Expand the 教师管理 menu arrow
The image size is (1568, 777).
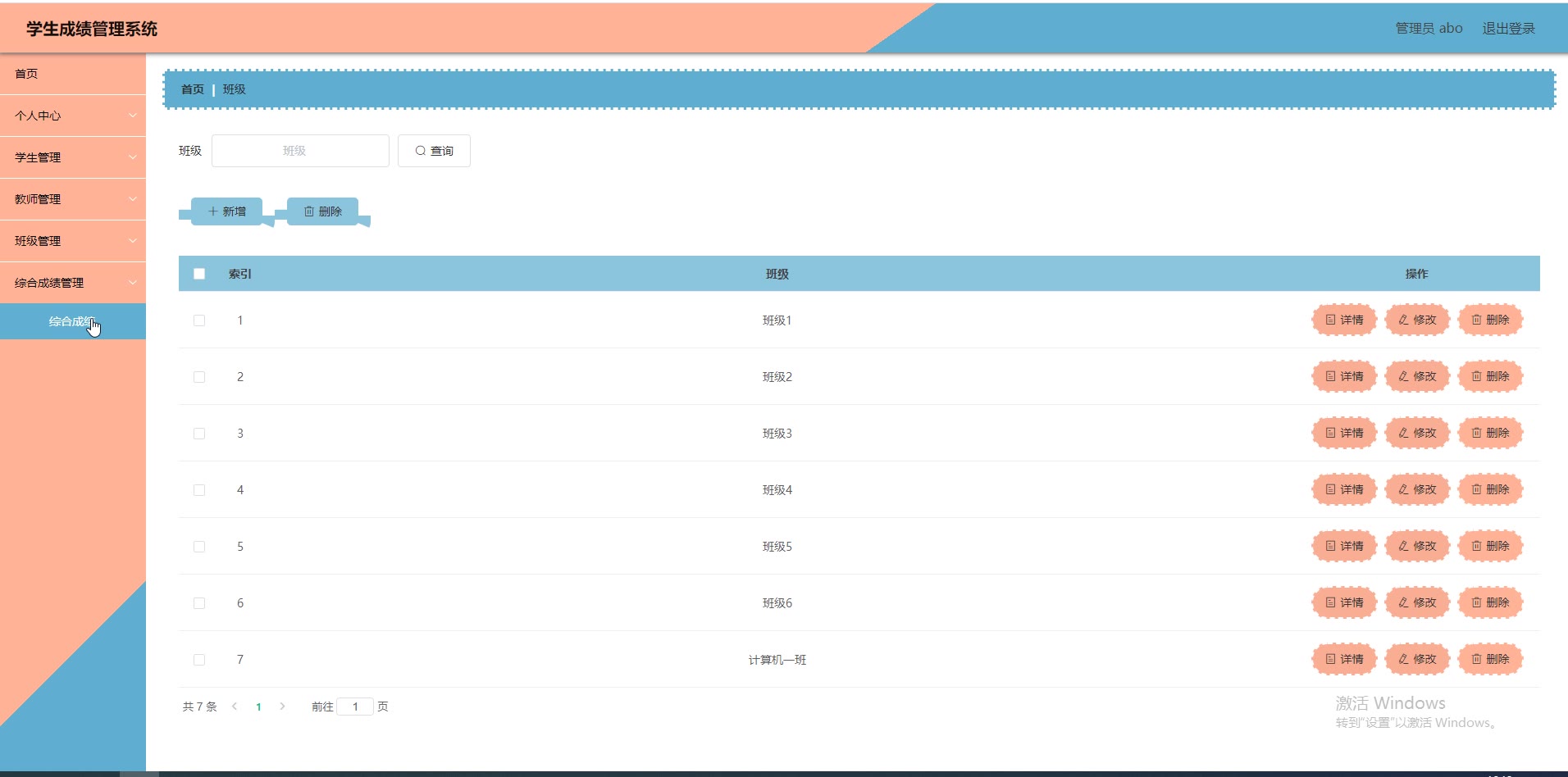point(133,199)
